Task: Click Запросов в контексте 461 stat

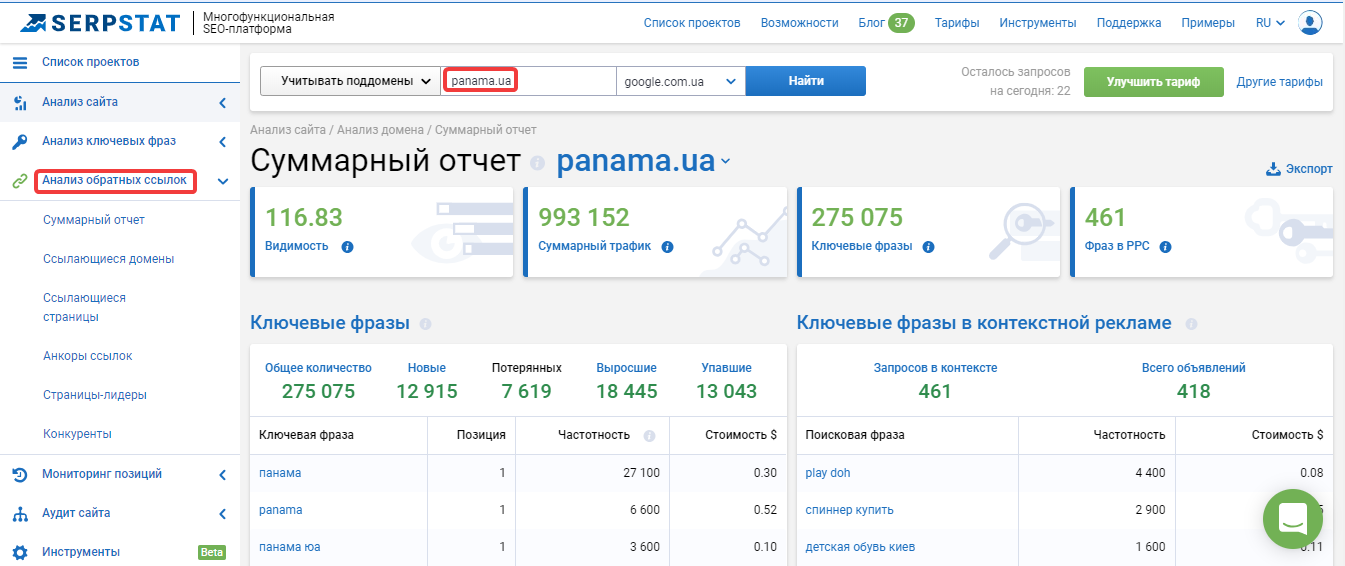Action: tap(935, 381)
